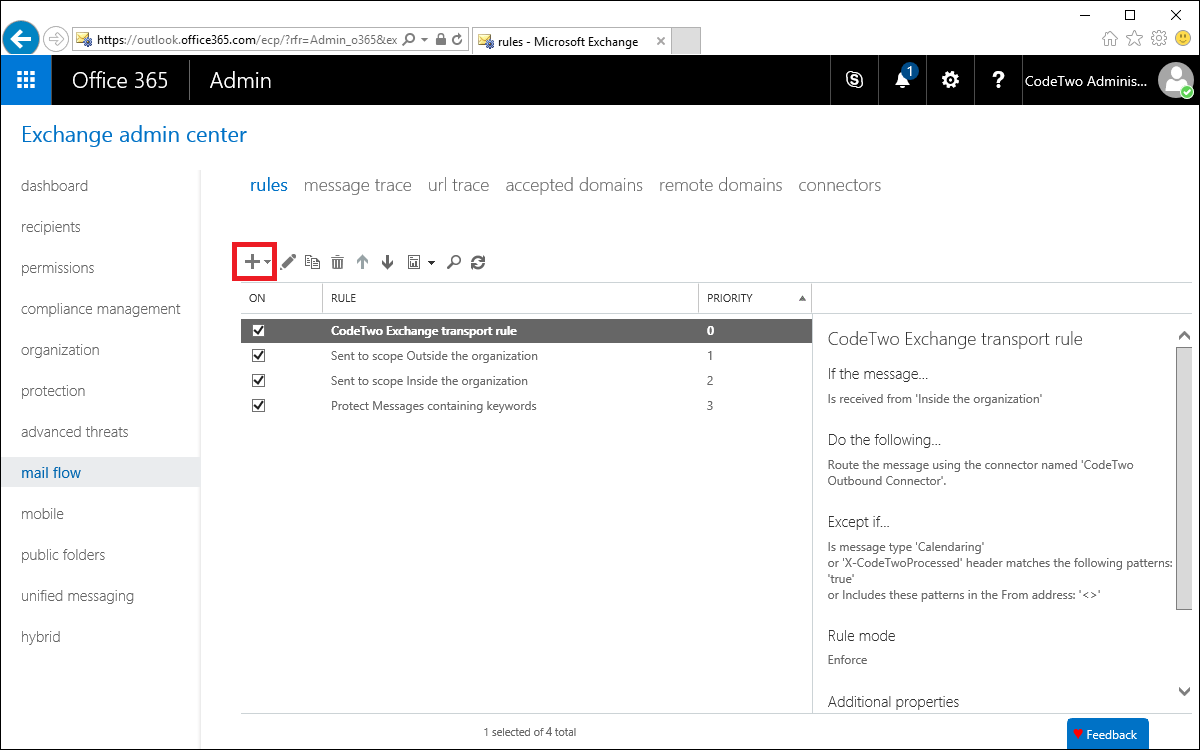Viewport: 1200px width, 750px height.
Task: Open recipients in the left navigation
Action: coord(51,227)
